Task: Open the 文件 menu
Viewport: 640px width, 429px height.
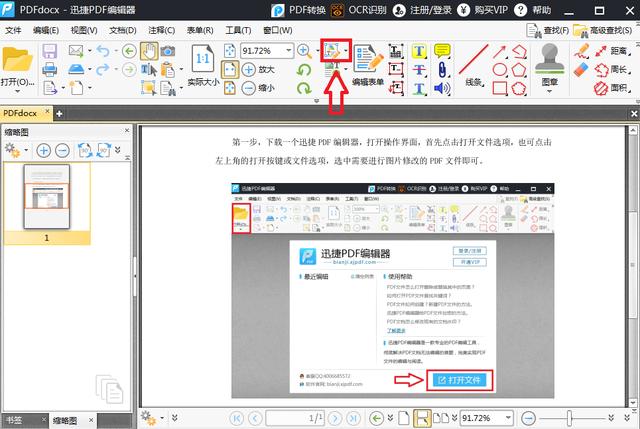Action: coord(13,30)
